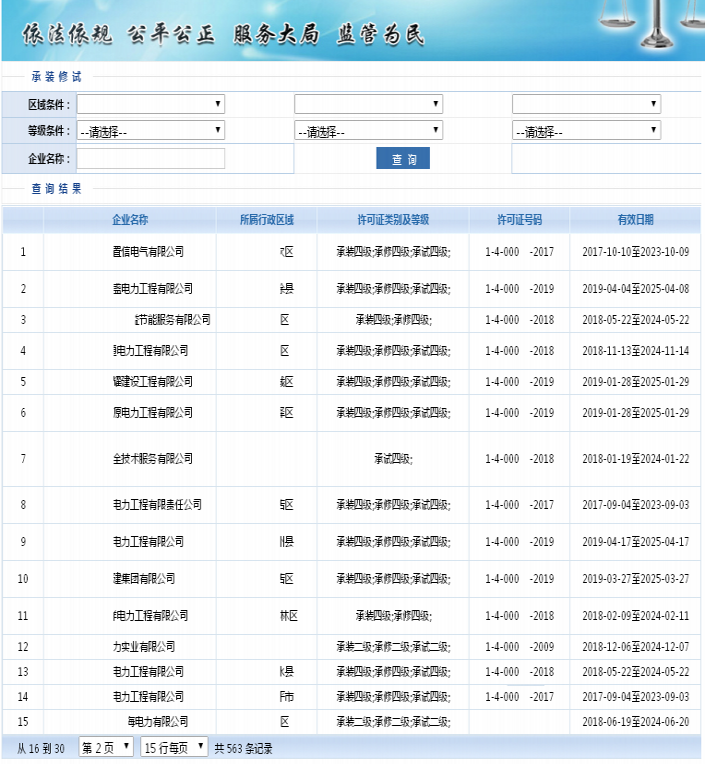Open the 15 行每页 rows-per-page dropdown
Screen dimensions: 705x764
pos(174,747)
